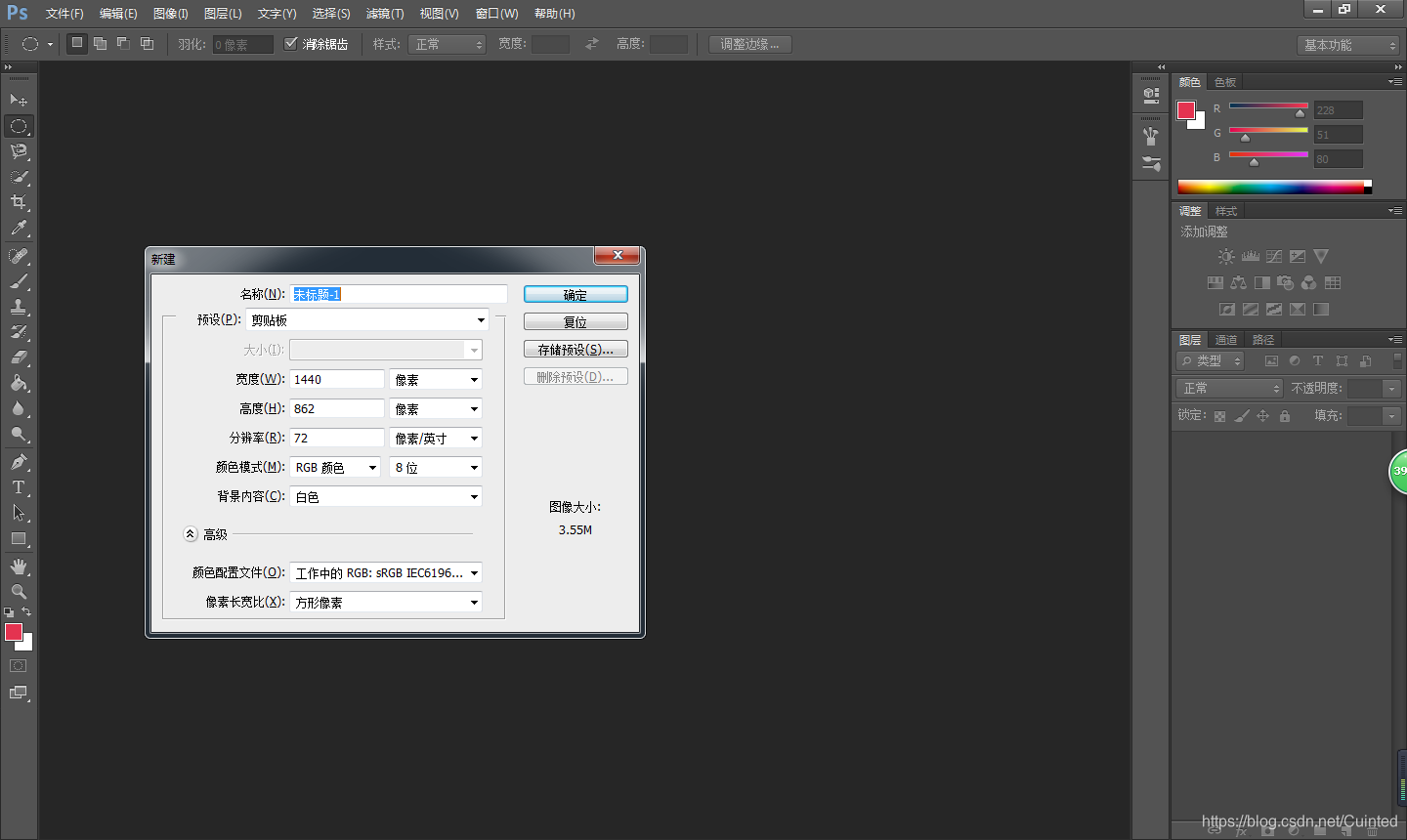
Task: Toggle lock transparent pixels (checkerboard icon)
Action: point(1219,416)
